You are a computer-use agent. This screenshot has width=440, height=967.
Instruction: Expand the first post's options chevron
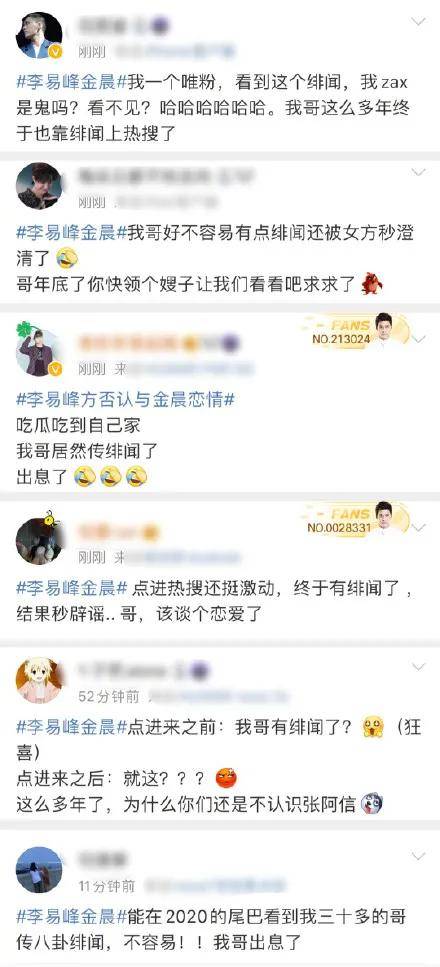419,22
